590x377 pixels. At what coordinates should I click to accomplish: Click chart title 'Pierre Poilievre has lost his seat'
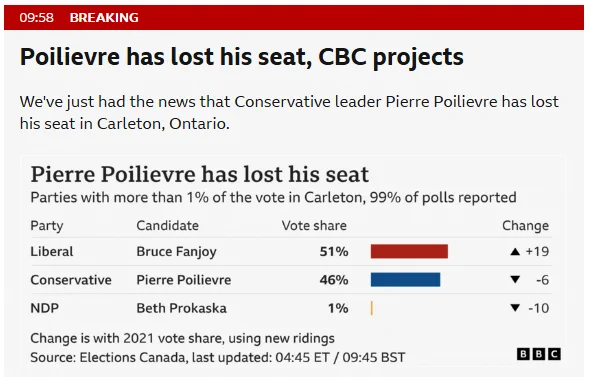coord(199,174)
